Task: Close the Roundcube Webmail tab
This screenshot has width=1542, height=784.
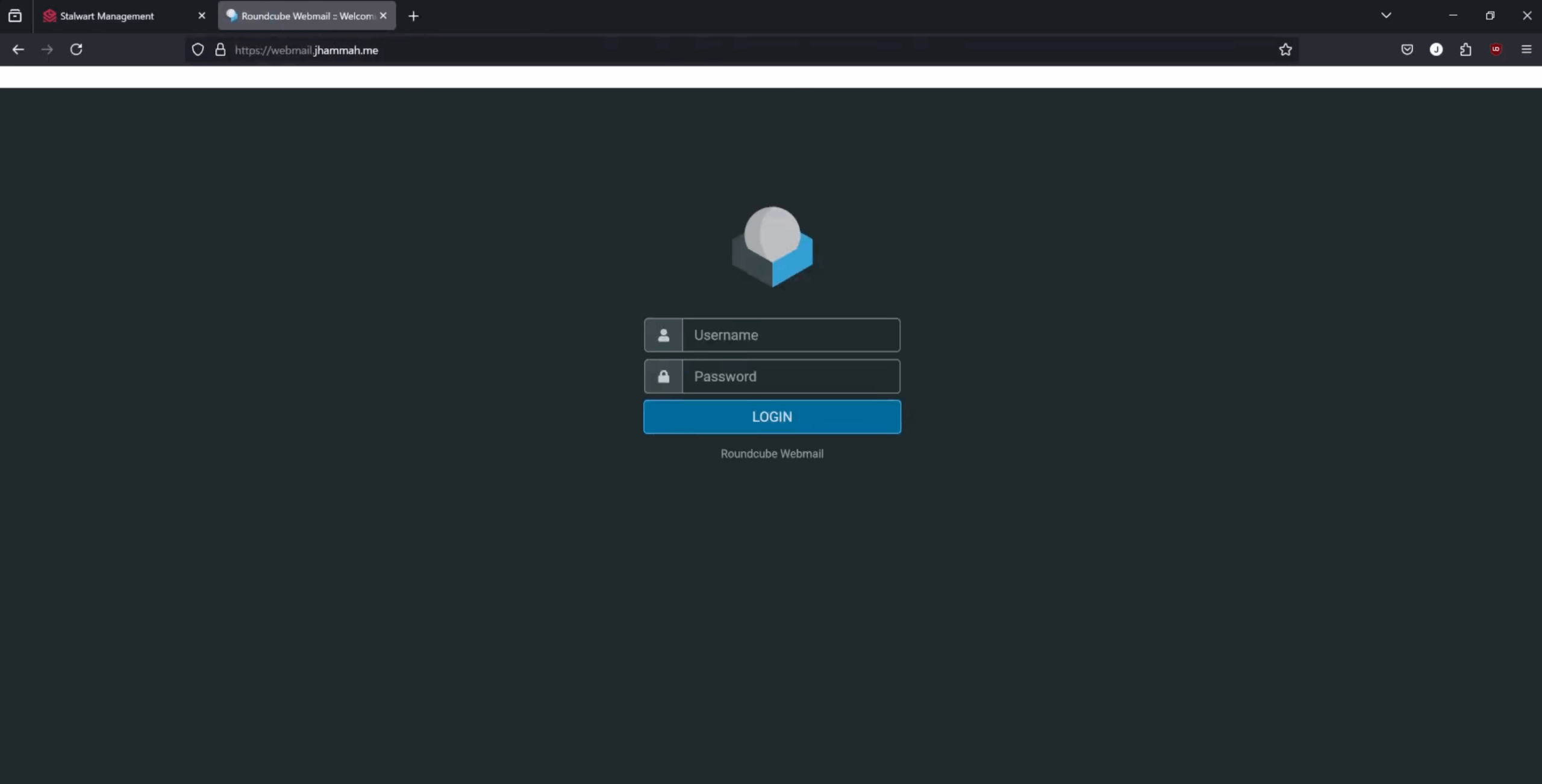Action: point(383,16)
